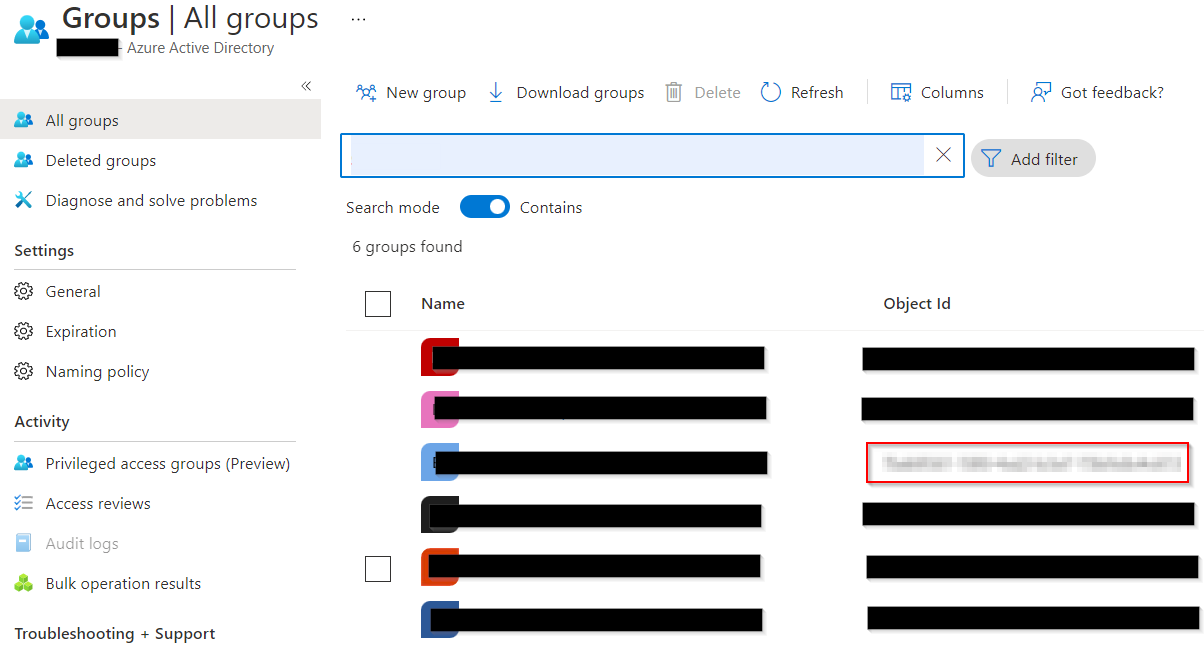
Task: Open Expiration settings
Action: coord(81,331)
